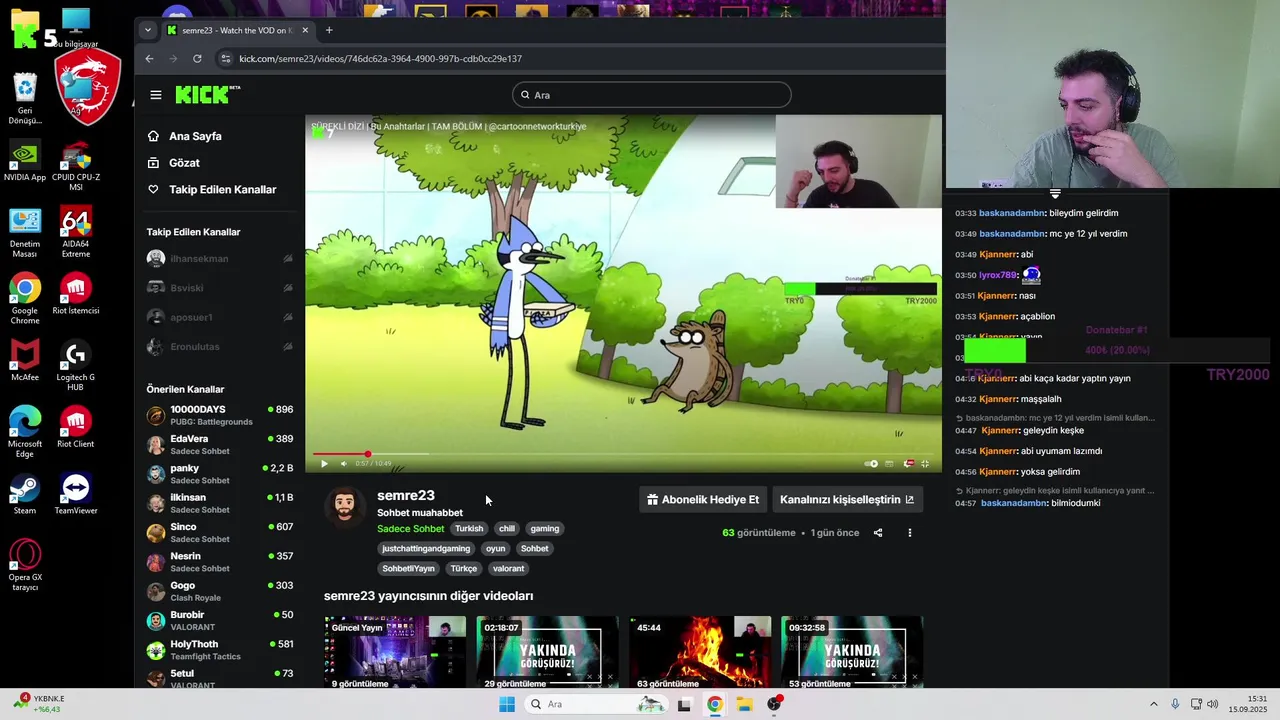1280x720 pixels.
Task: Reload the Kick page
Action: (x=197, y=59)
